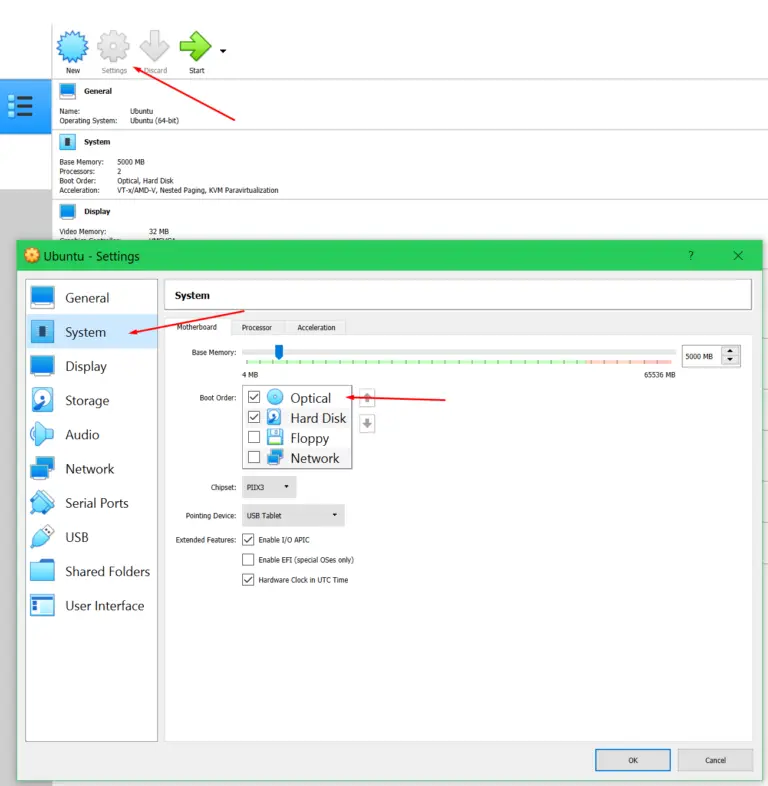The width and height of the screenshot is (768, 786).
Task: Move boot item up with arrow button
Action: point(367,399)
